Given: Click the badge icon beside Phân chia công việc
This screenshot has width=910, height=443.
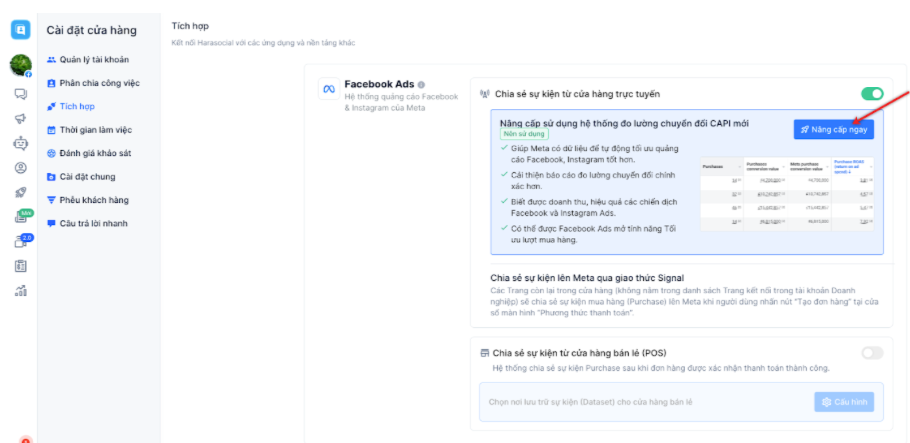Looking at the screenshot, I should tap(51, 83).
